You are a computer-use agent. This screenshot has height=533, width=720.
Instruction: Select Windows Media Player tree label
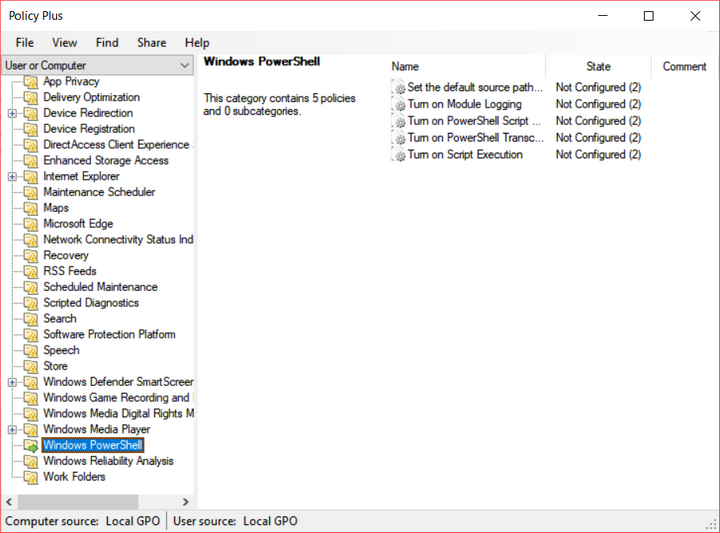(96, 429)
